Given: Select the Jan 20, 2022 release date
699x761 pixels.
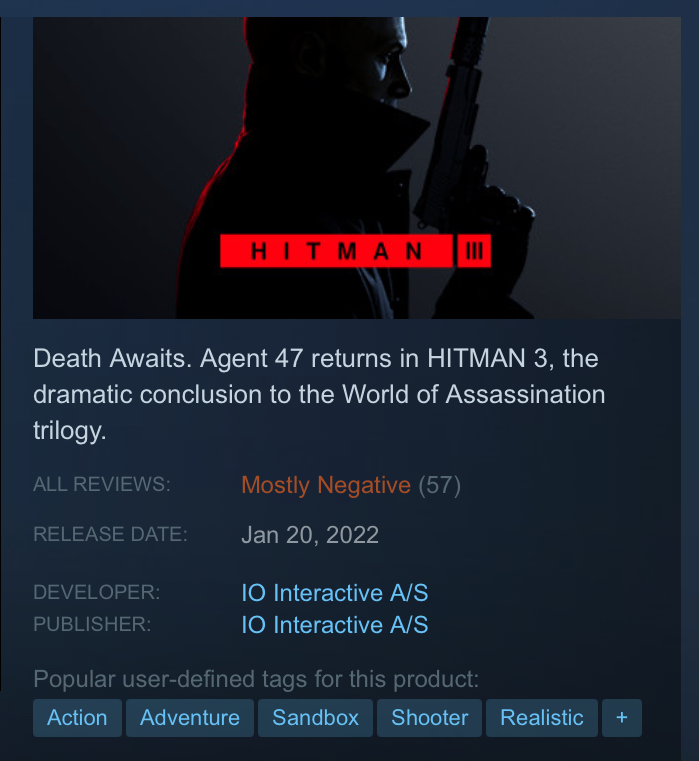Looking at the screenshot, I should (310, 535).
